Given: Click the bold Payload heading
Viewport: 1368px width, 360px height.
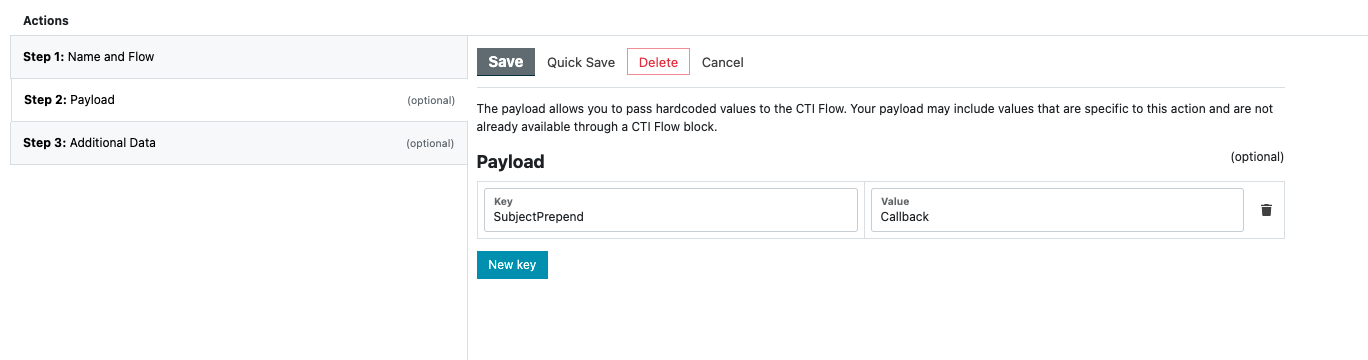Looking at the screenshot, I should [510, 161].
